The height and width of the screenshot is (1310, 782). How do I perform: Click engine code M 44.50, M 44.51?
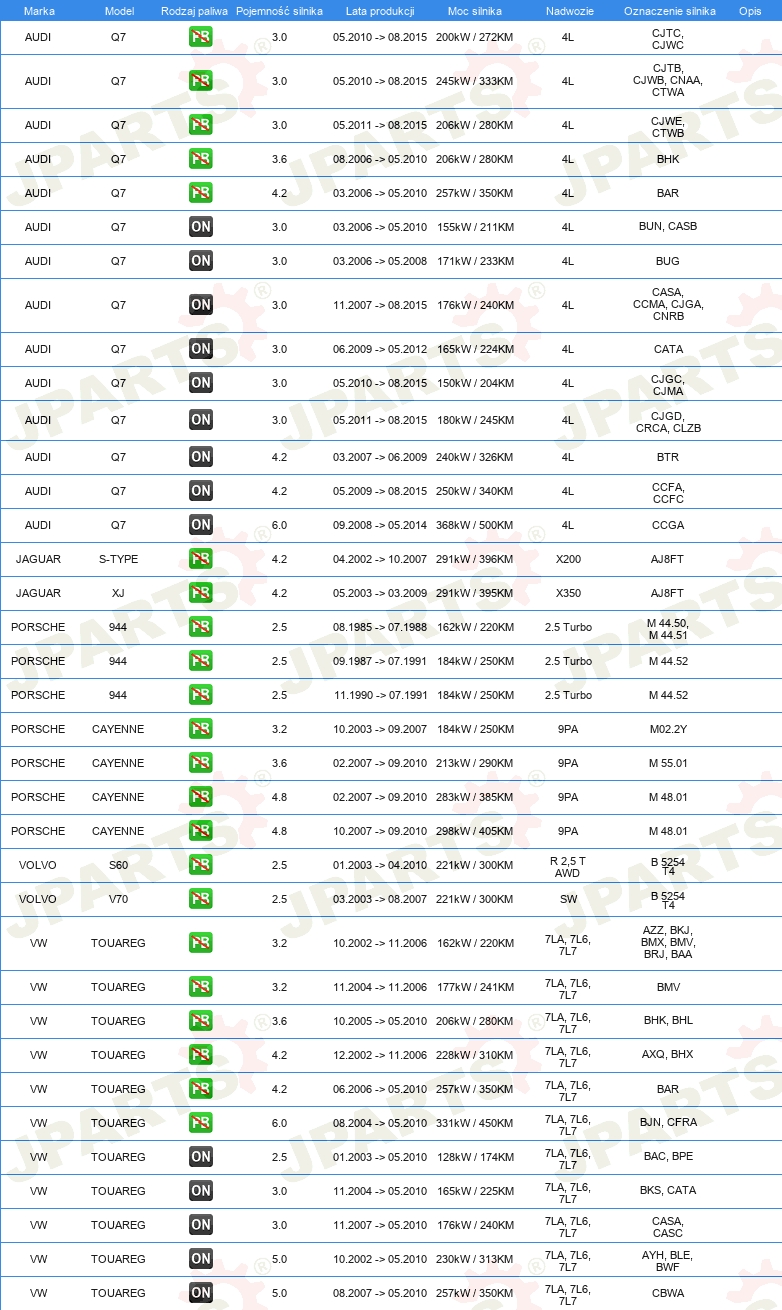coord(668,629)
